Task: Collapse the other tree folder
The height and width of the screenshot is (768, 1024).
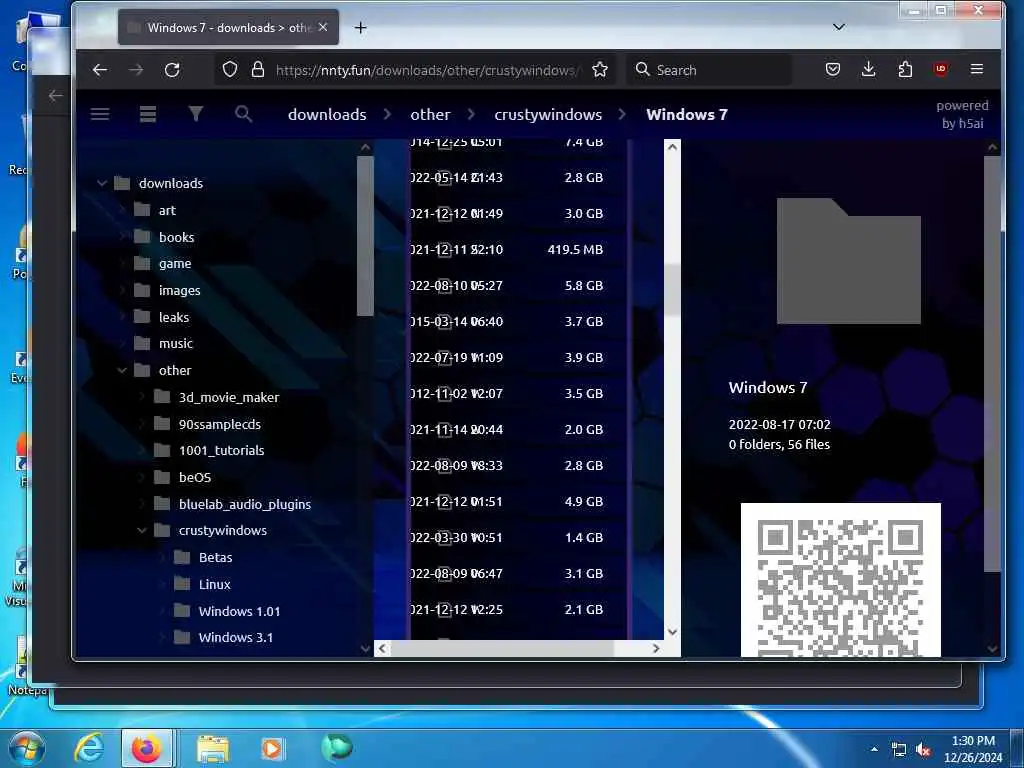Action: coord(122,370)
